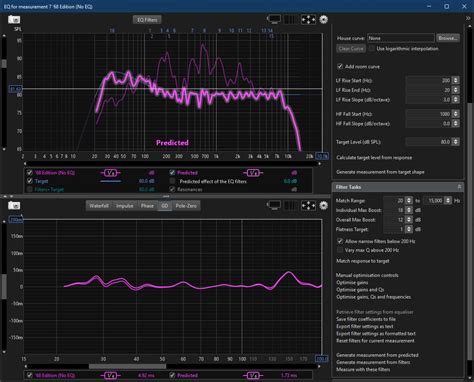This screenshot has width=474, height=382.
Task: Toggle '60 Edition' trace in lower legend
Action: pyautogui.click(x=30, y=376)
